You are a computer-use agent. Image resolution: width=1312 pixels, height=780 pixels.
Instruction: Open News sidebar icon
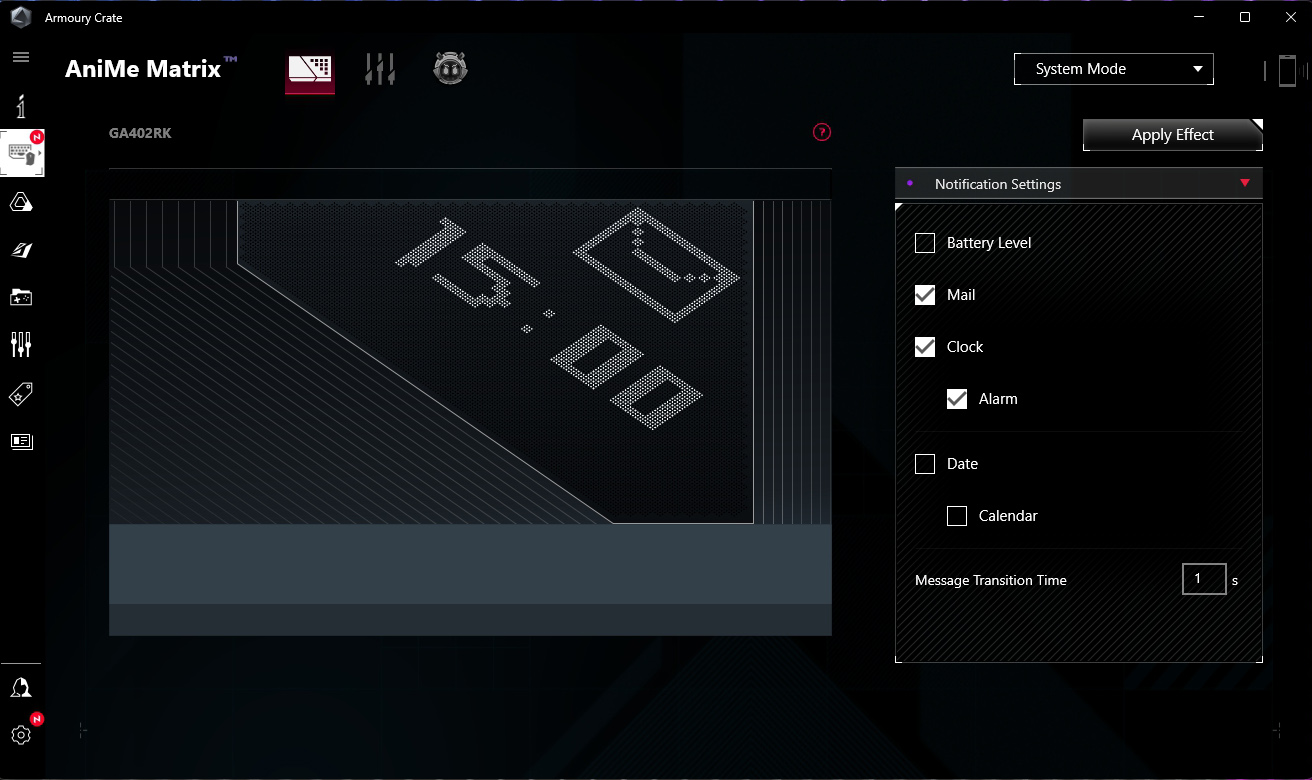21,441
